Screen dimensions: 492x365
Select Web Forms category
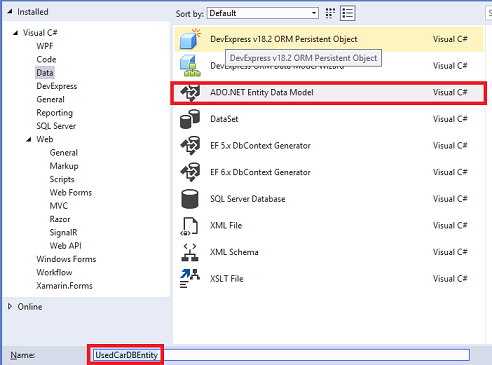[71, 193]
